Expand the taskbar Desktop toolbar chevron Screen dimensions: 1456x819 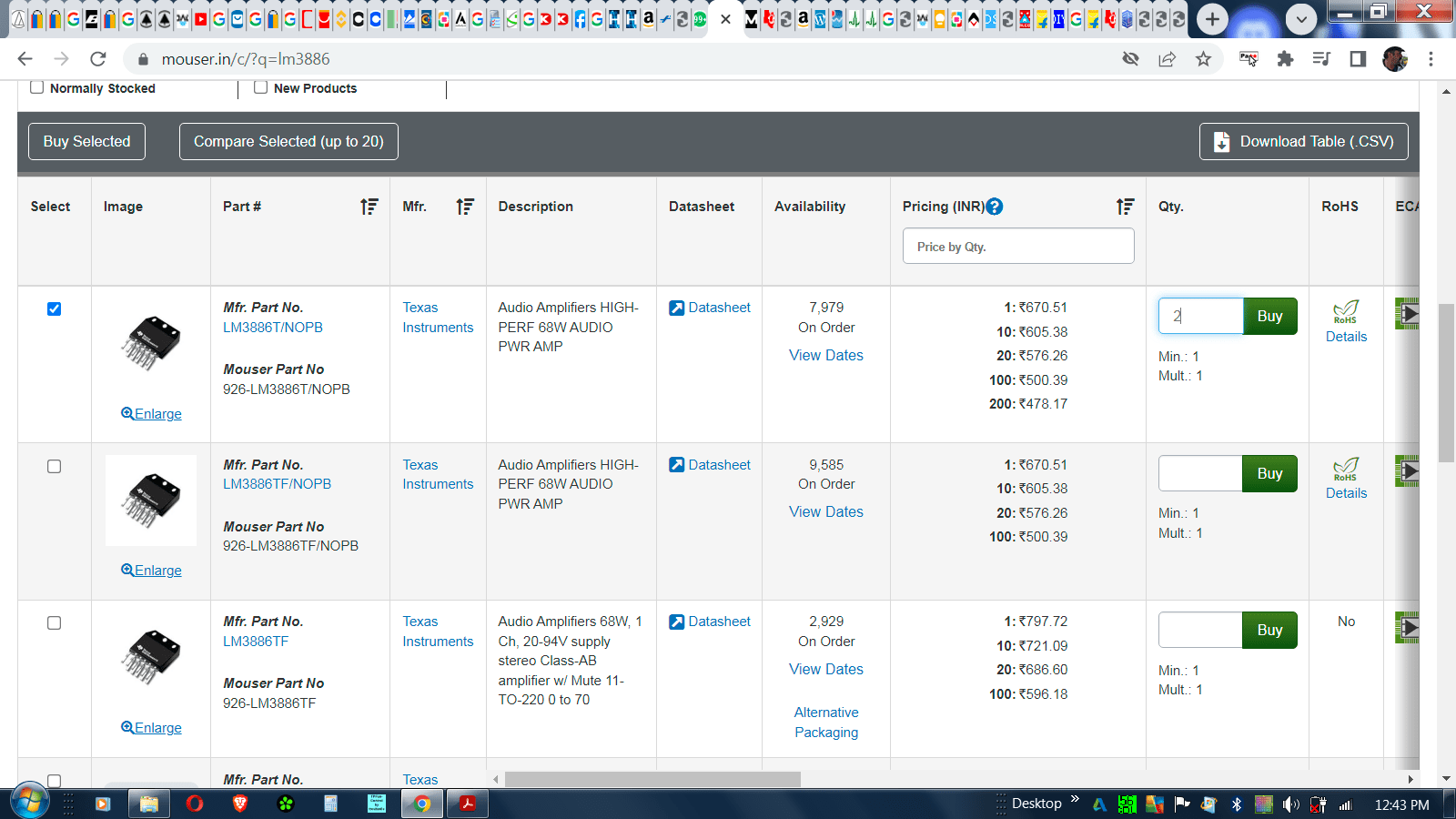tap(1075, 800)
